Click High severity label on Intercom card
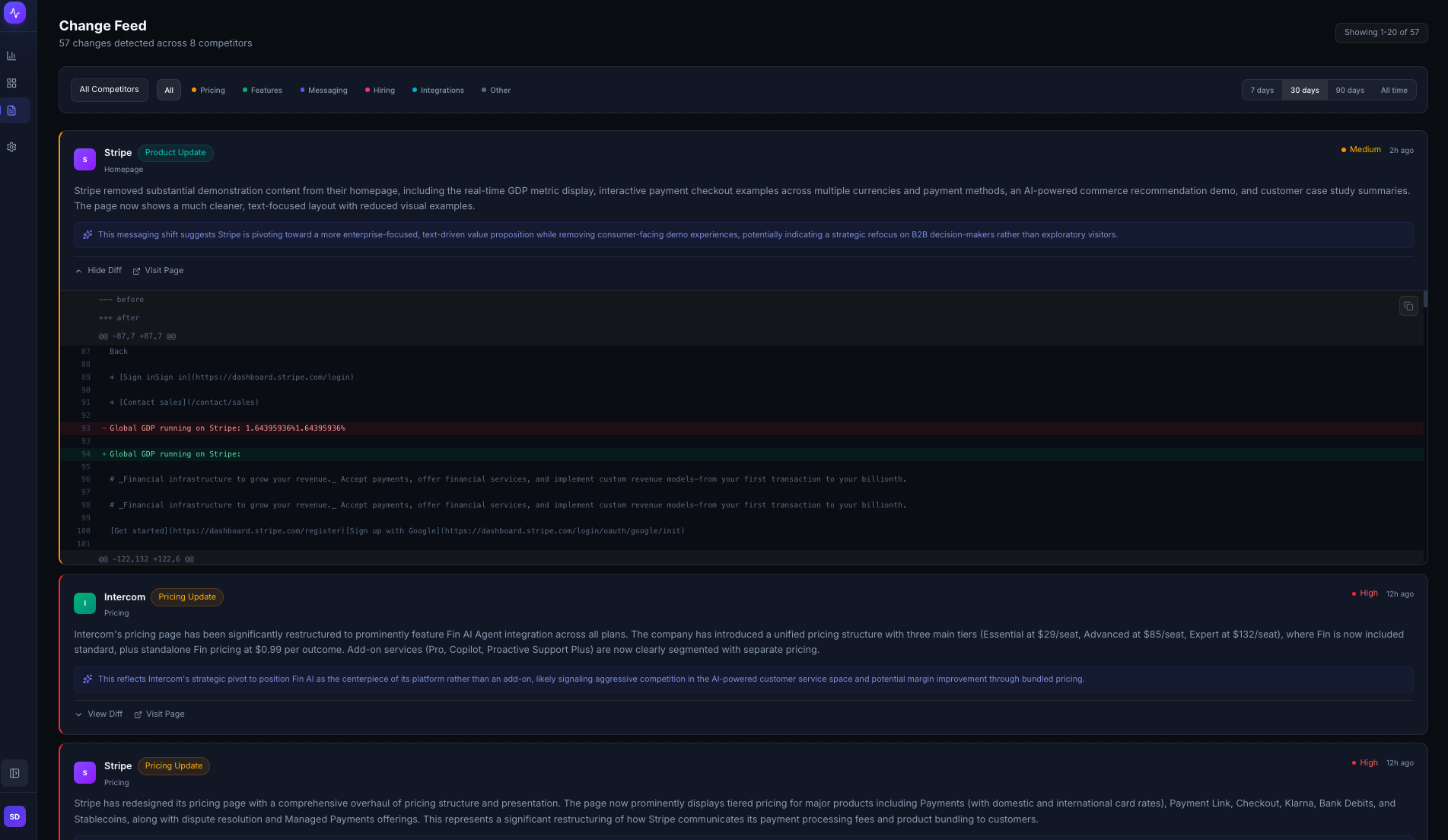Viewport: 1448px width, 840px height. 1364,593
